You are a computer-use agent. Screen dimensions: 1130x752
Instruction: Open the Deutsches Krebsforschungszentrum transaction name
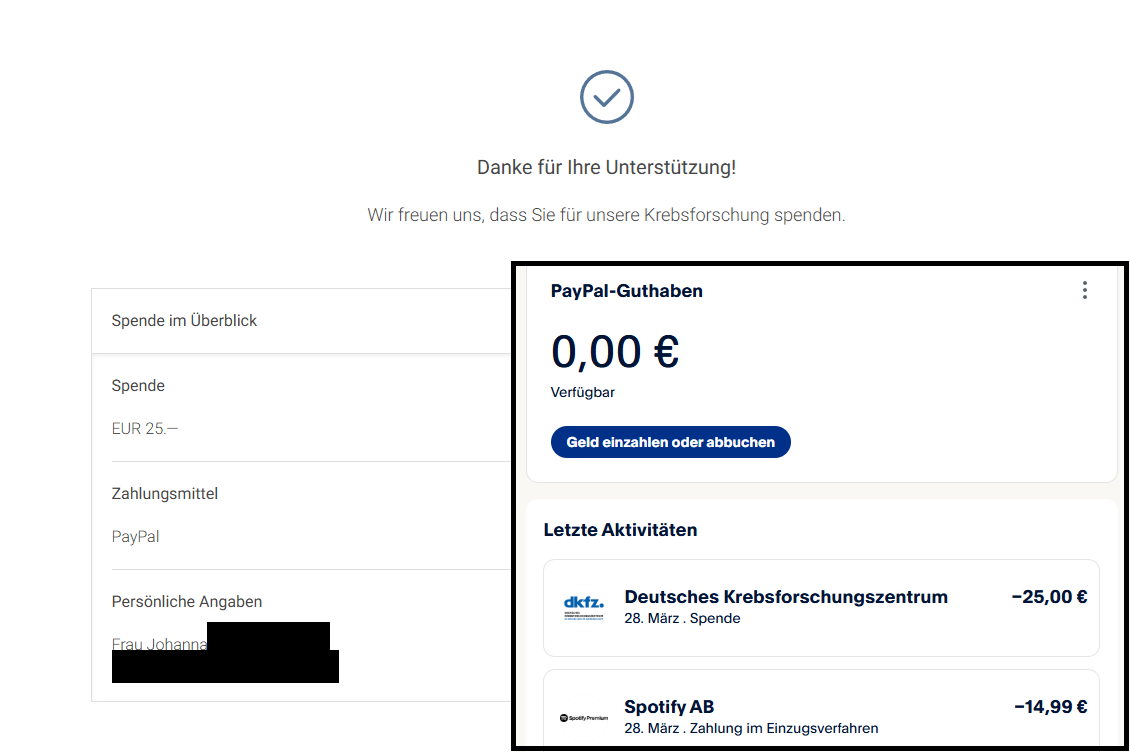(x=786, y=597)
